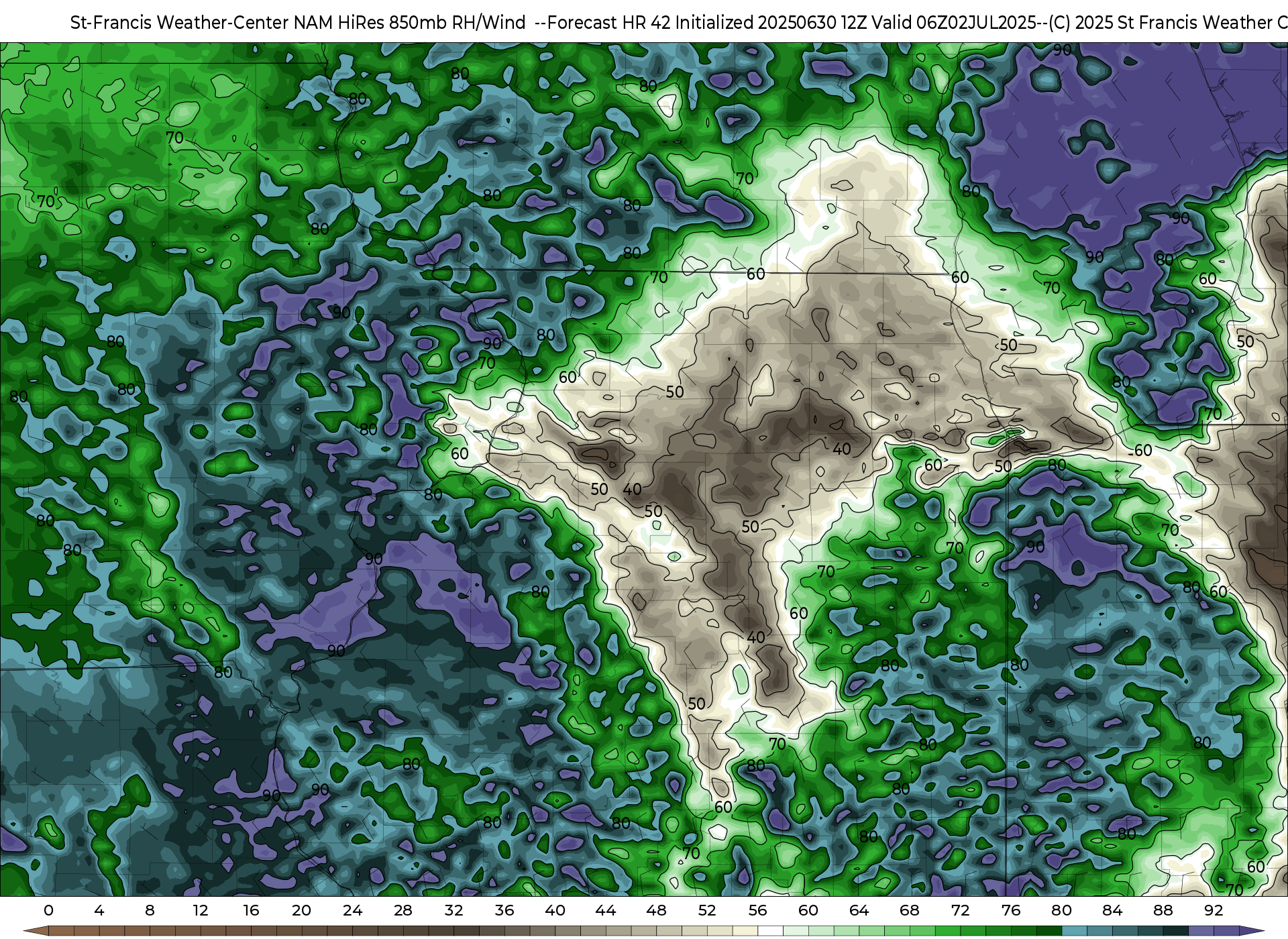Select 'Initialized 20250630 12Z' in the header
The image size is (1288, 939).
[x=771, y=23]
